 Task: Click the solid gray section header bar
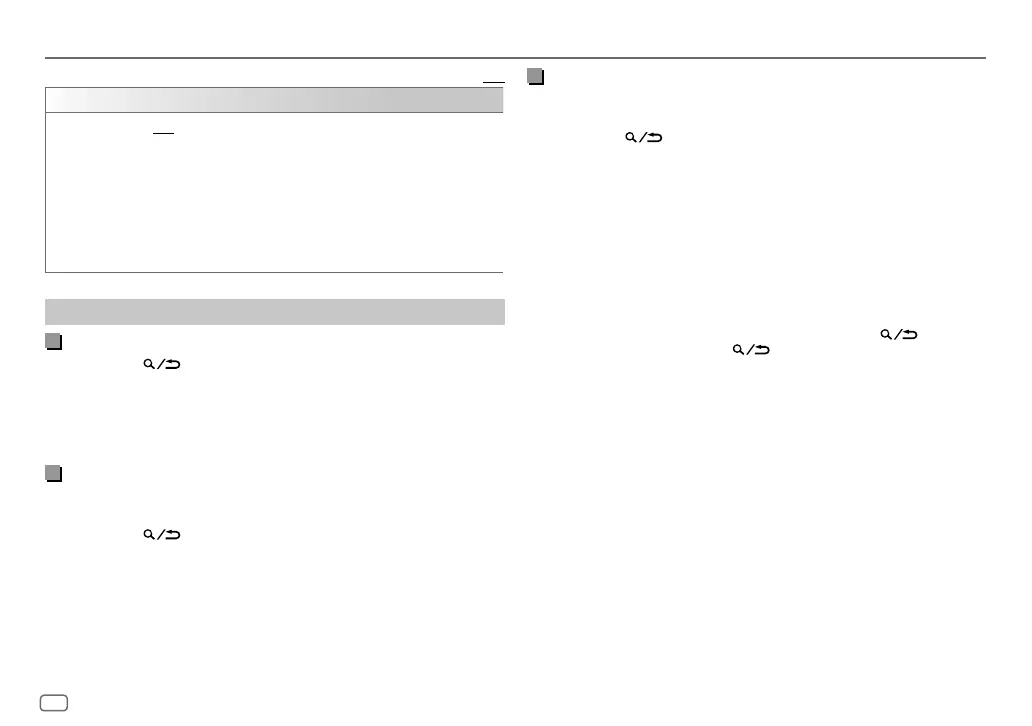[274, 311]
